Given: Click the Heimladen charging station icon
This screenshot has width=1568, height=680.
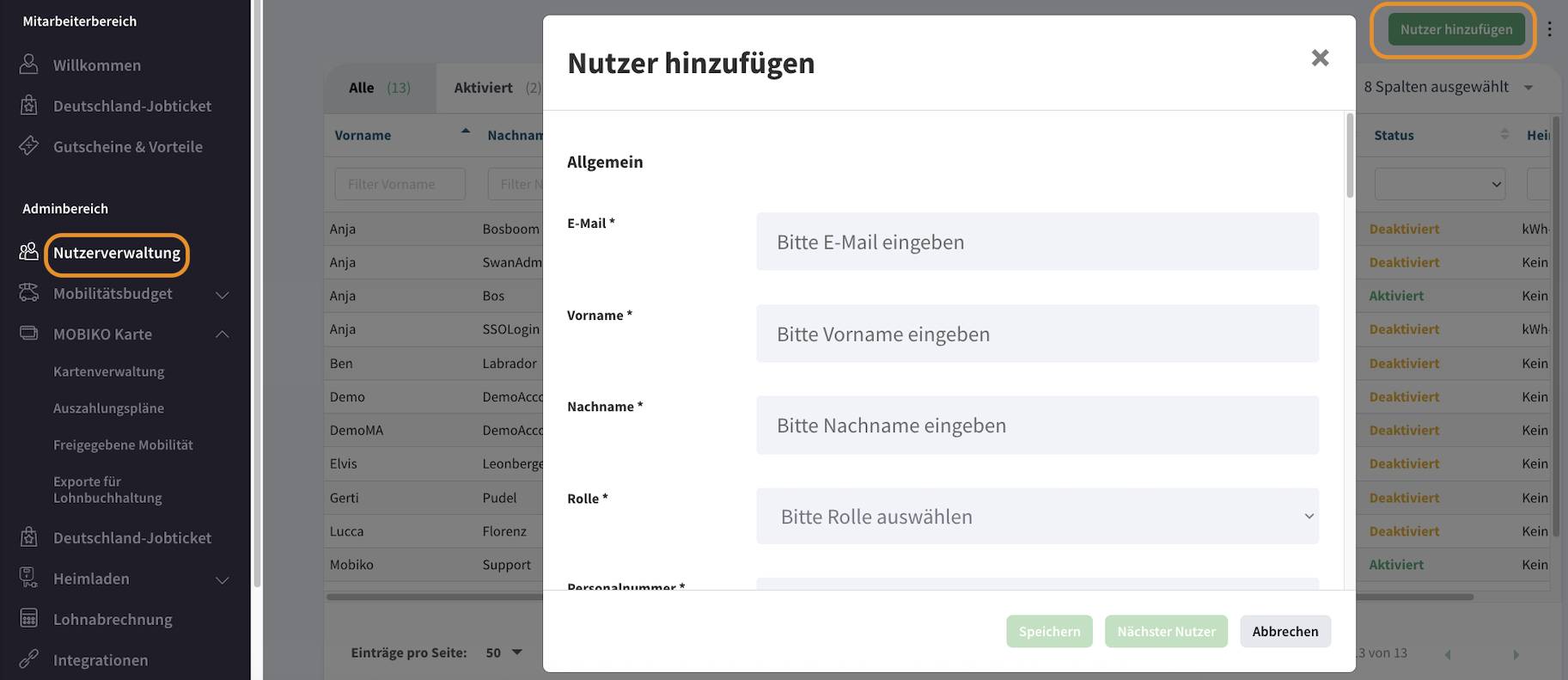Looking at the screenshot, I should (x=28, y=579).
